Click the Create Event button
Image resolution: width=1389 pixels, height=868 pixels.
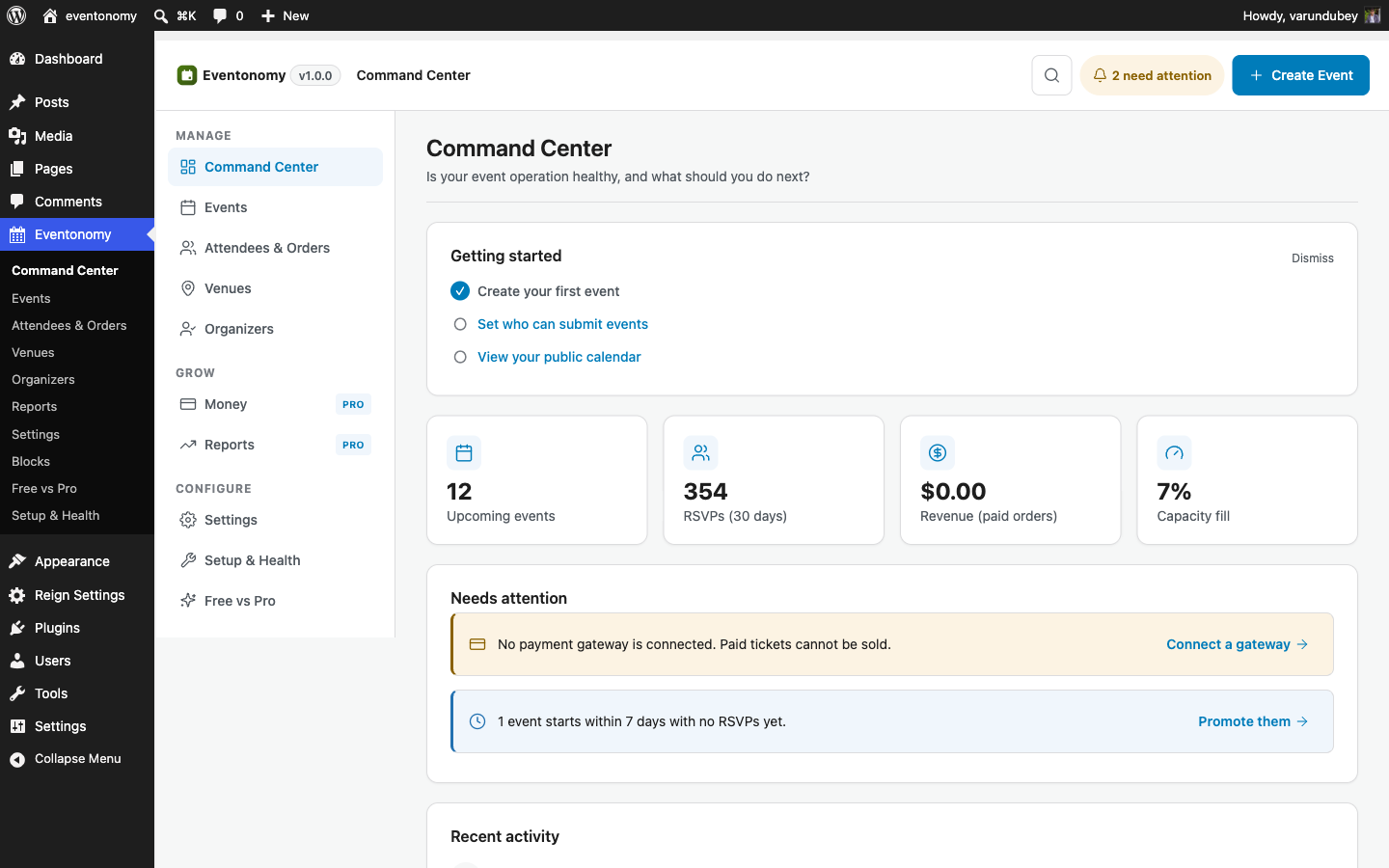point(1300,75)
